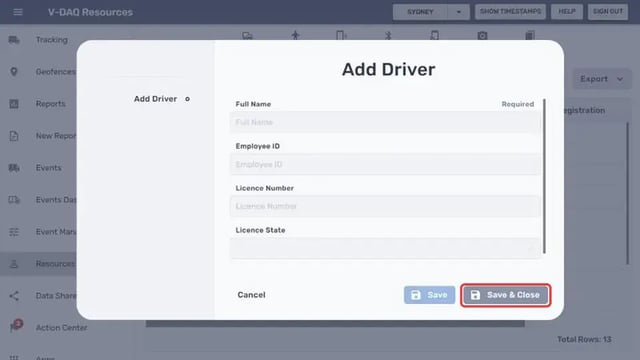Click the SIGN OUT button
This screenshot has height=360, width=640.
point(608,11)
